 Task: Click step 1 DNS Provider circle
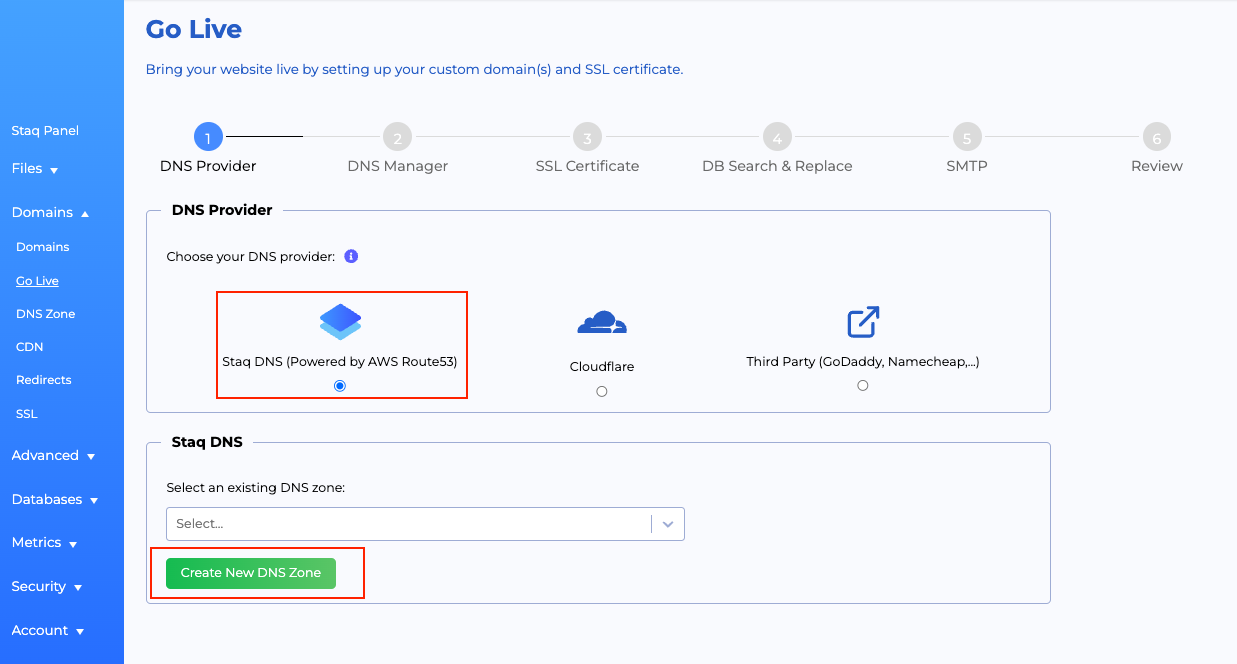pyautogui.click(x=208, y=137)
